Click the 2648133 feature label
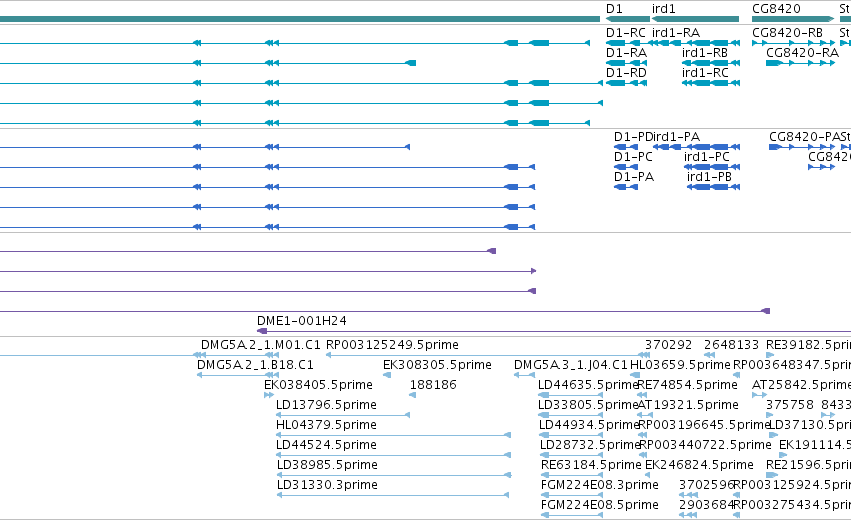The width and height of the screenshot is (851, 520). [731, 345]
